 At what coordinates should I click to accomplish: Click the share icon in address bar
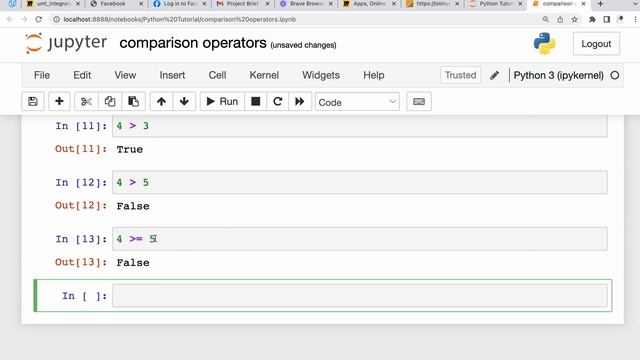[x=560, y=19]
